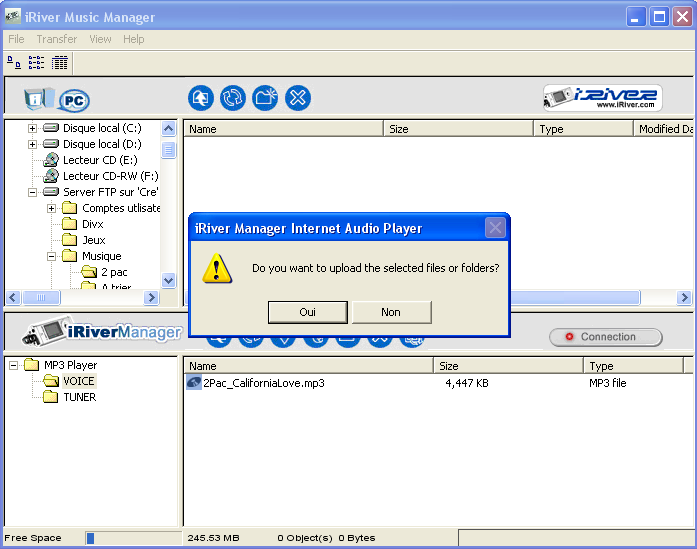Minimize the iRiver Music Manager window

coord(636,17)
